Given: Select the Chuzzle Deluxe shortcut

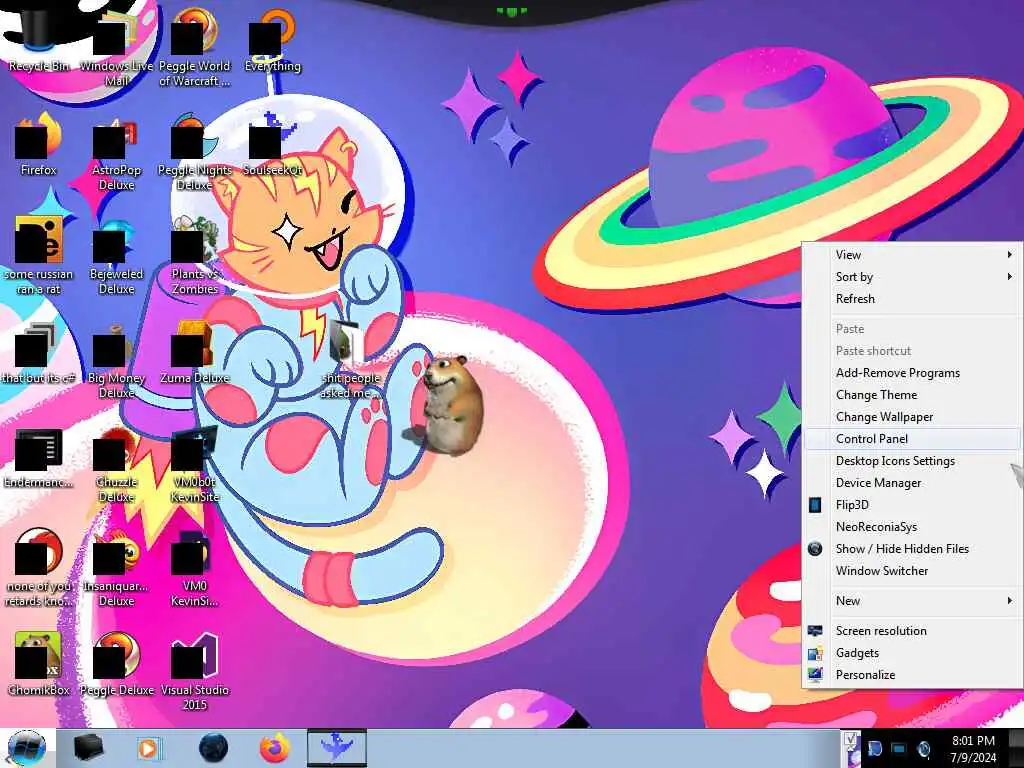Looking at the screenshot, I should pos(116,465).
